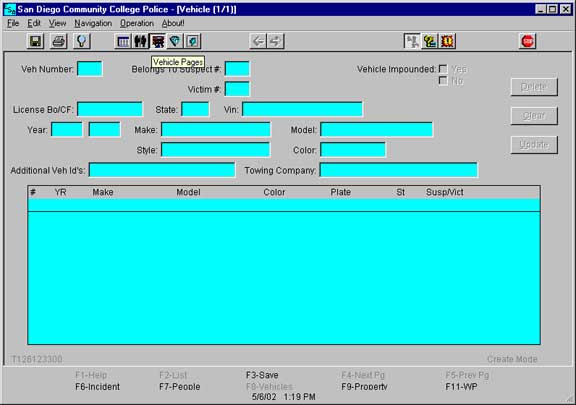Click the Delete button

coord(534,87)
